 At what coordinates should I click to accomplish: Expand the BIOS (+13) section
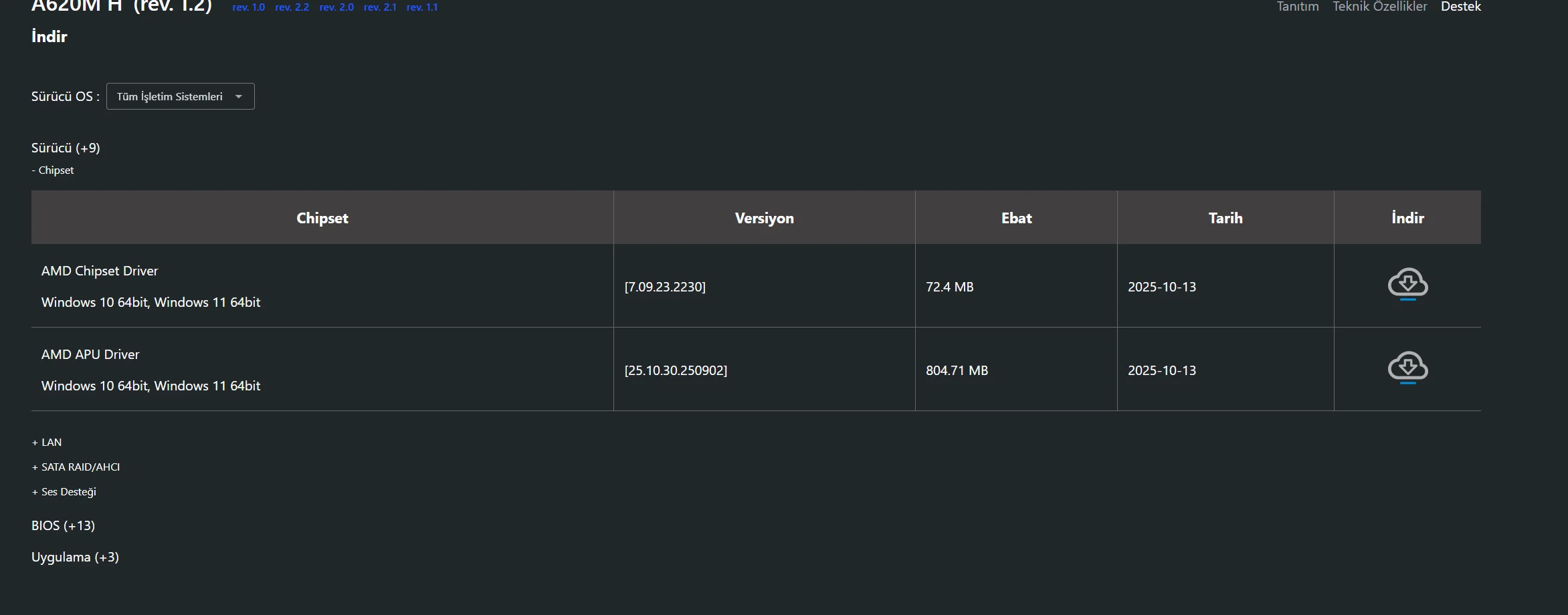pos(63,525)
